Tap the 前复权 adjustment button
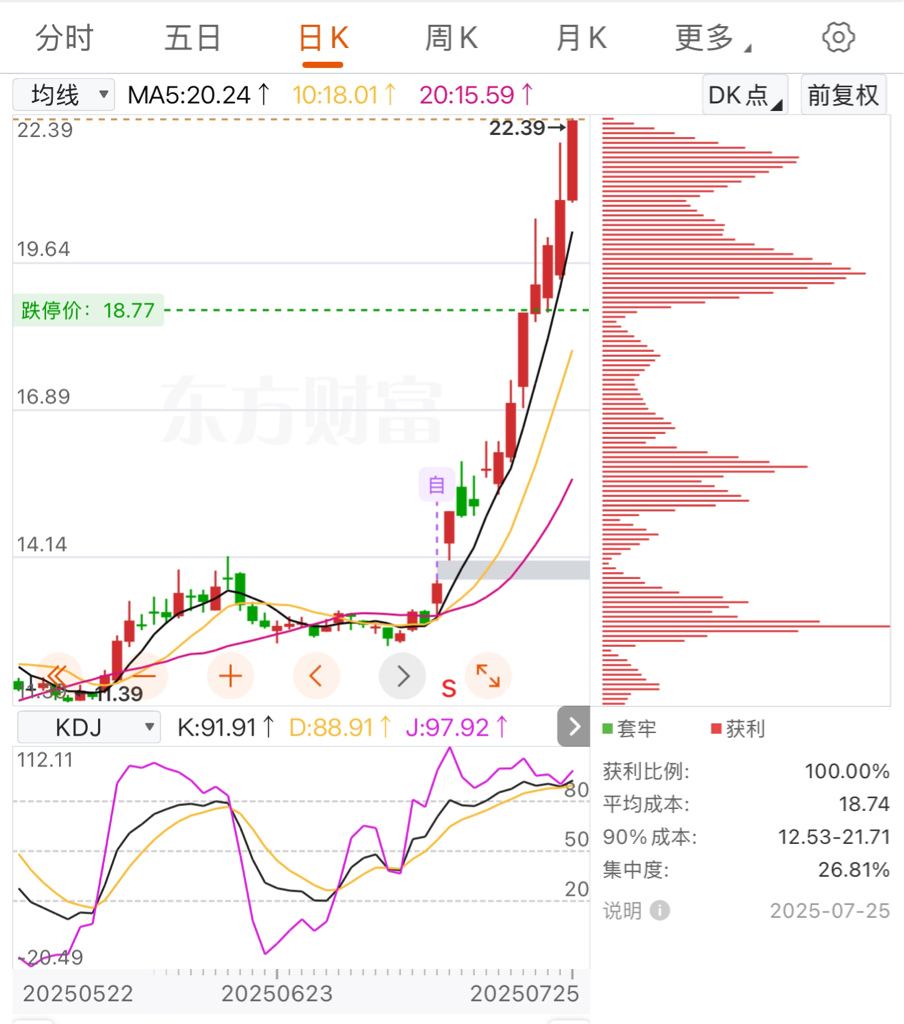 pos(843,95)
